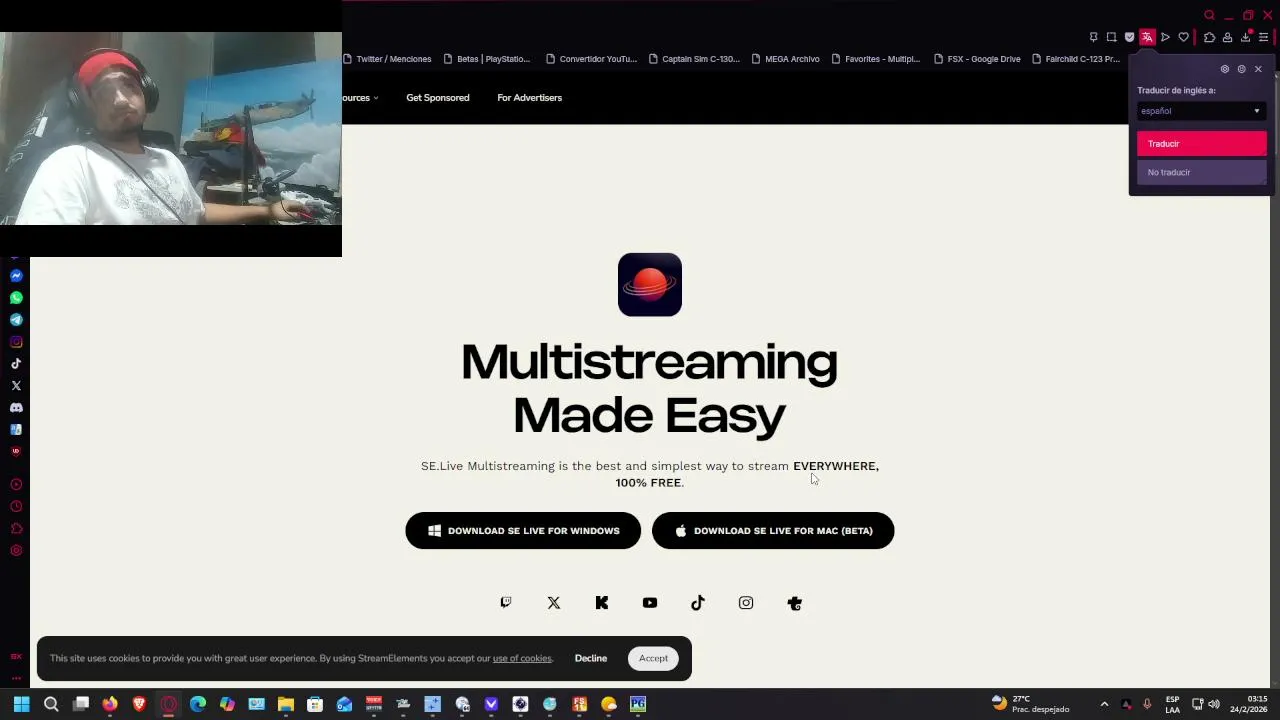Click the webcam overlay thumbnail
This screenshot has width=1280, height=720.
tap(171, 128)
